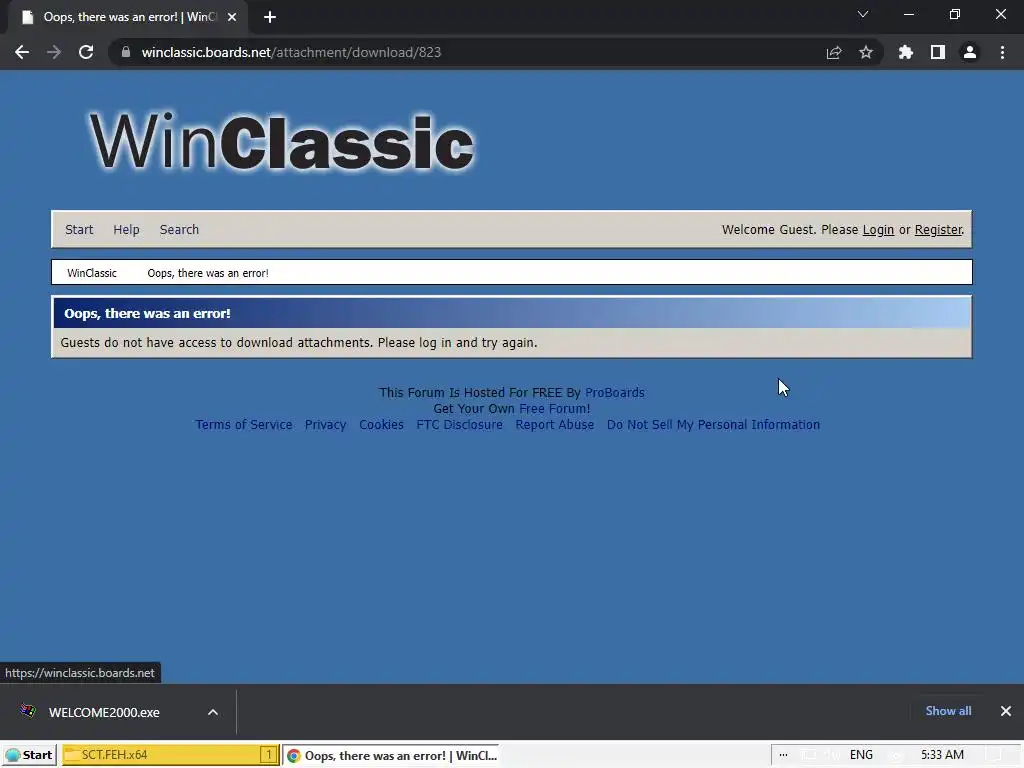Open a new browser tab
The width and height of the screenshot is (1024, 768).
tap(270, 17)
